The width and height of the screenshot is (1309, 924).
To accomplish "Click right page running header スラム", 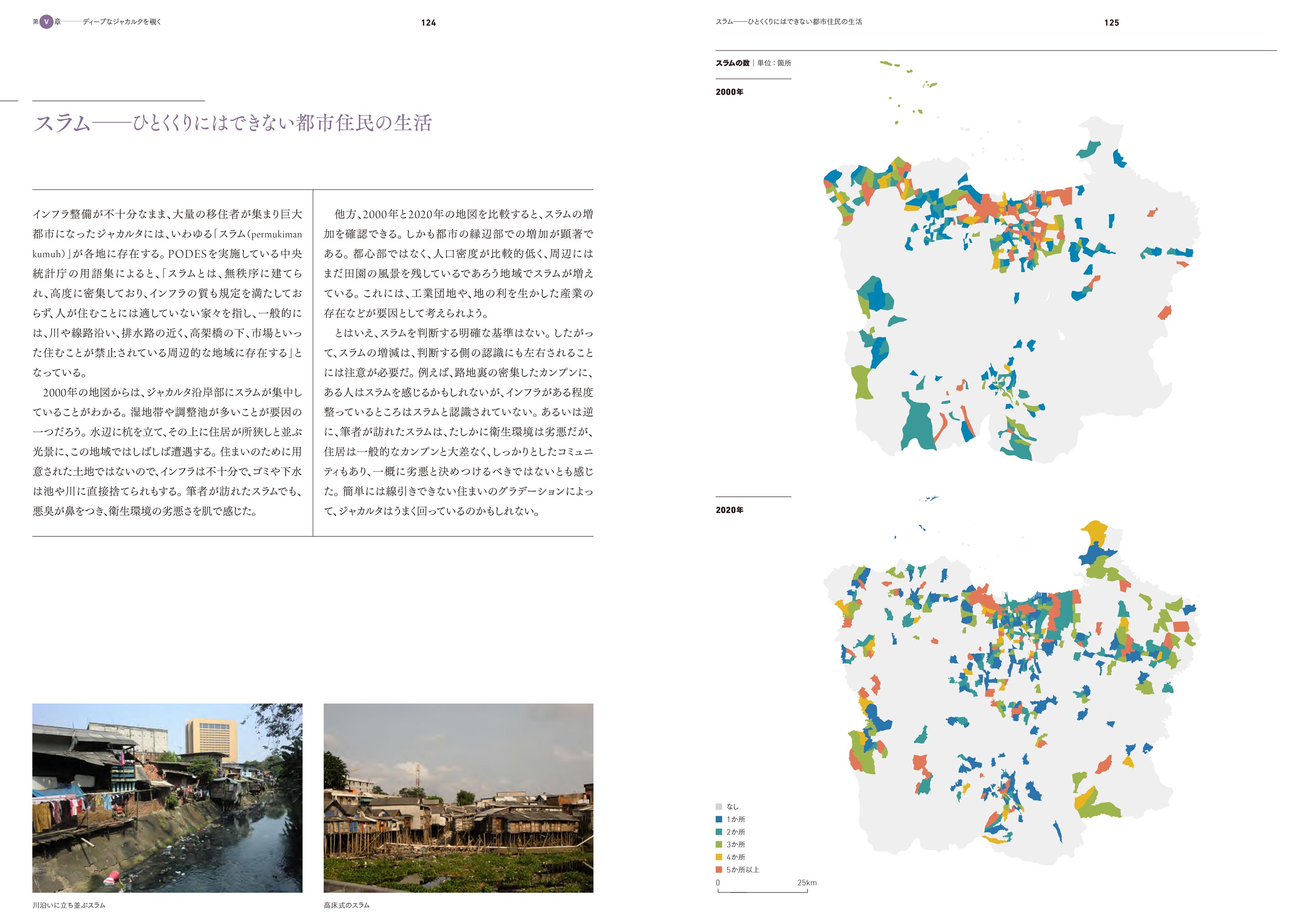I will click(x=789, y=21).
